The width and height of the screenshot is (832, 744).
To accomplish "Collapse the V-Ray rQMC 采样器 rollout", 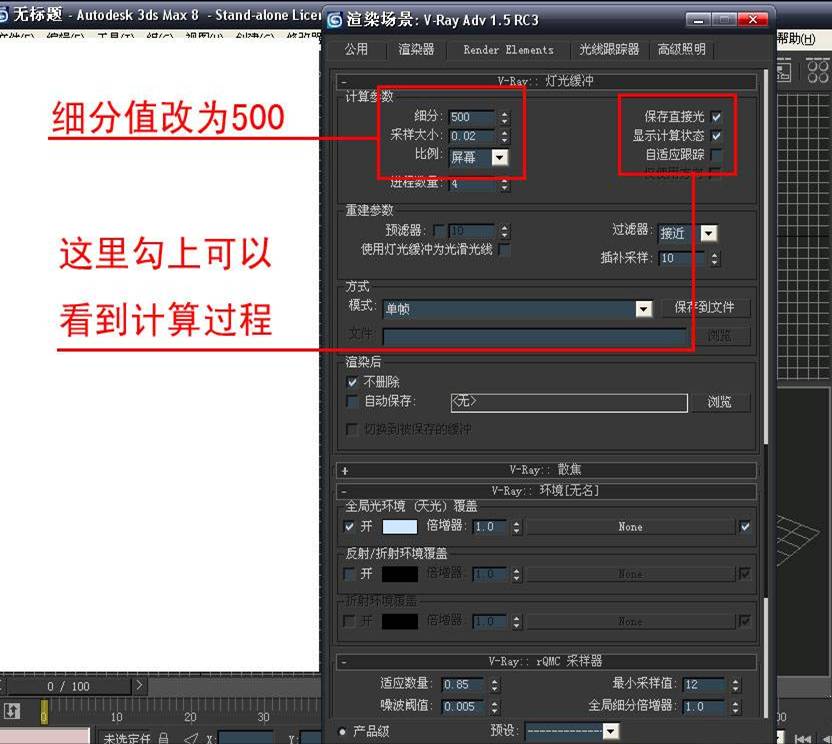I will click(344, 663).
